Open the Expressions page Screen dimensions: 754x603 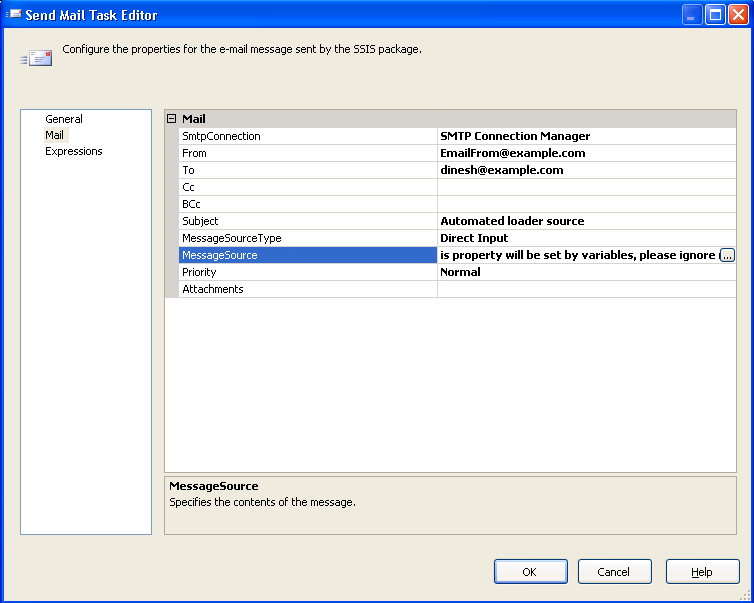point(74,151)
